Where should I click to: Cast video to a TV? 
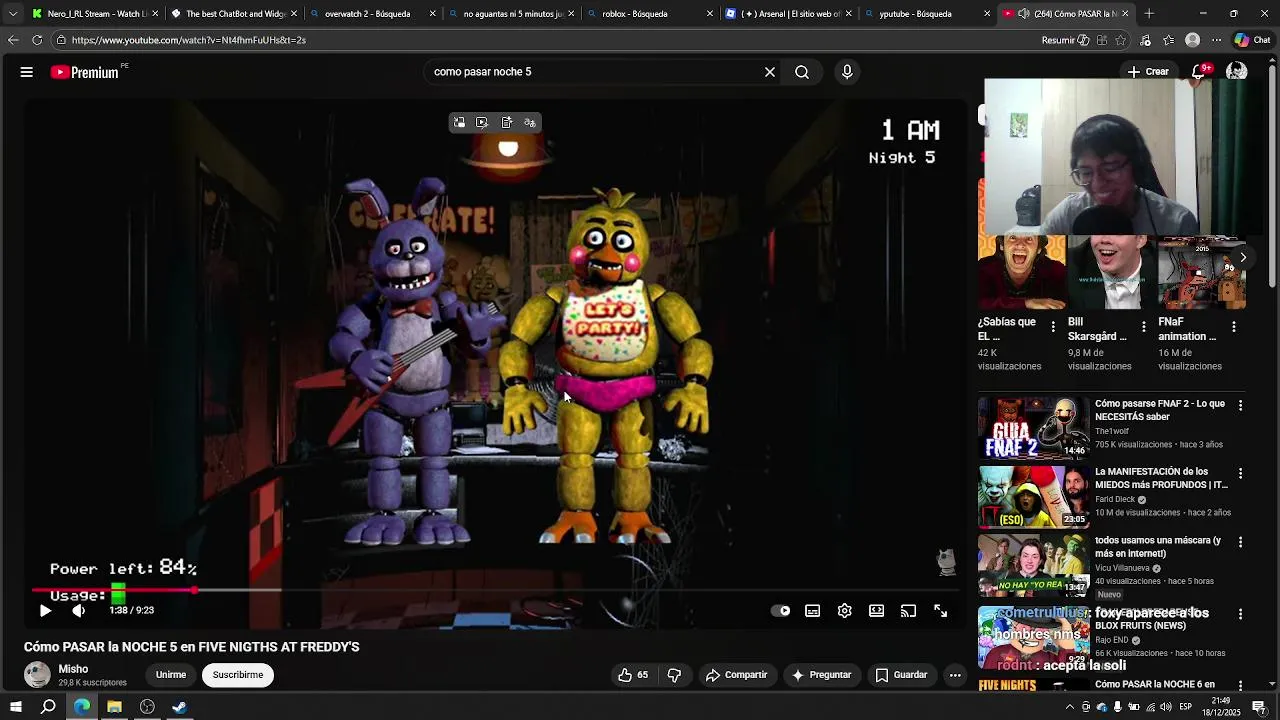tap(909, 611)
